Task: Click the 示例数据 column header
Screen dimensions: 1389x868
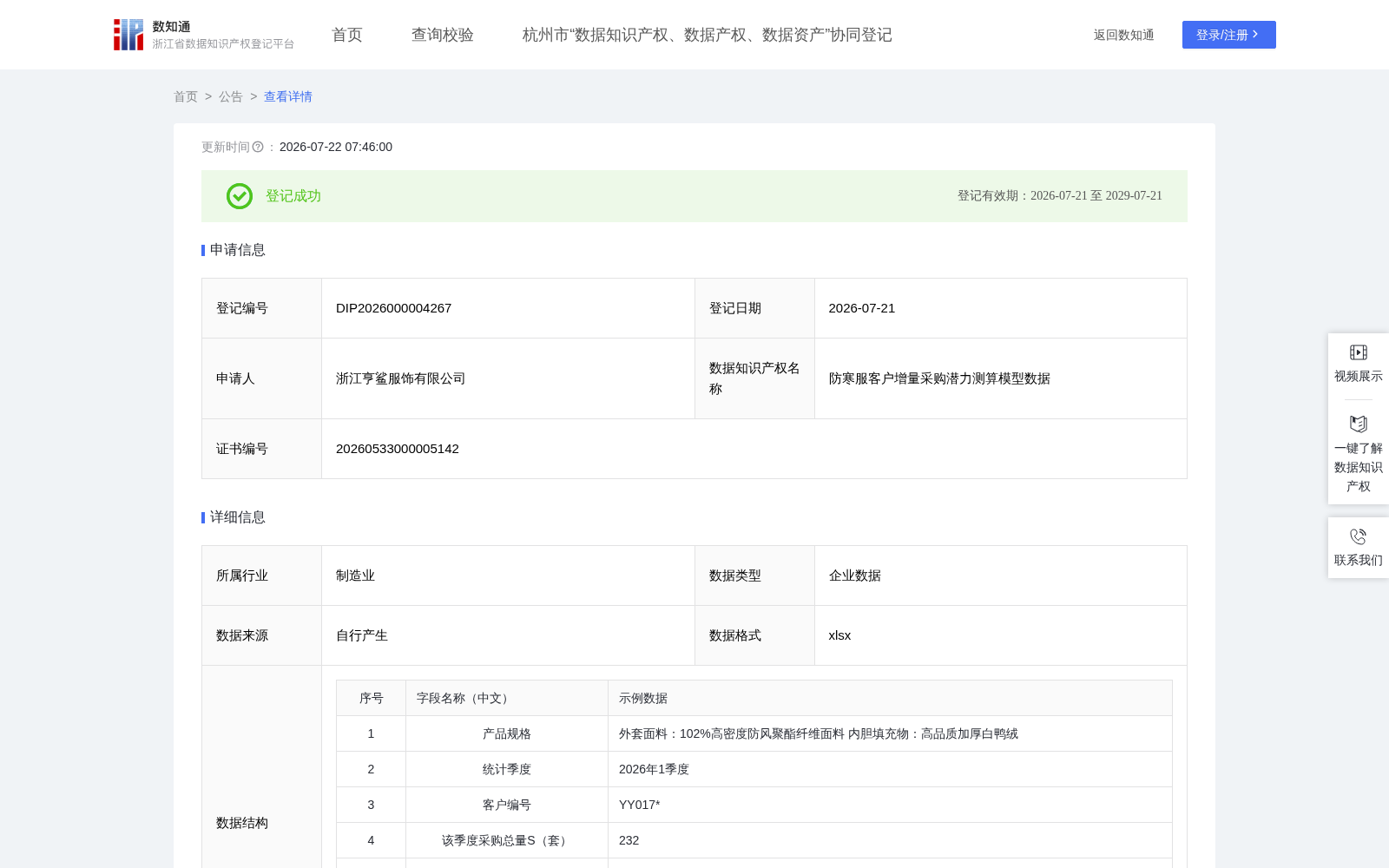Action: click(x=890, y=698)
